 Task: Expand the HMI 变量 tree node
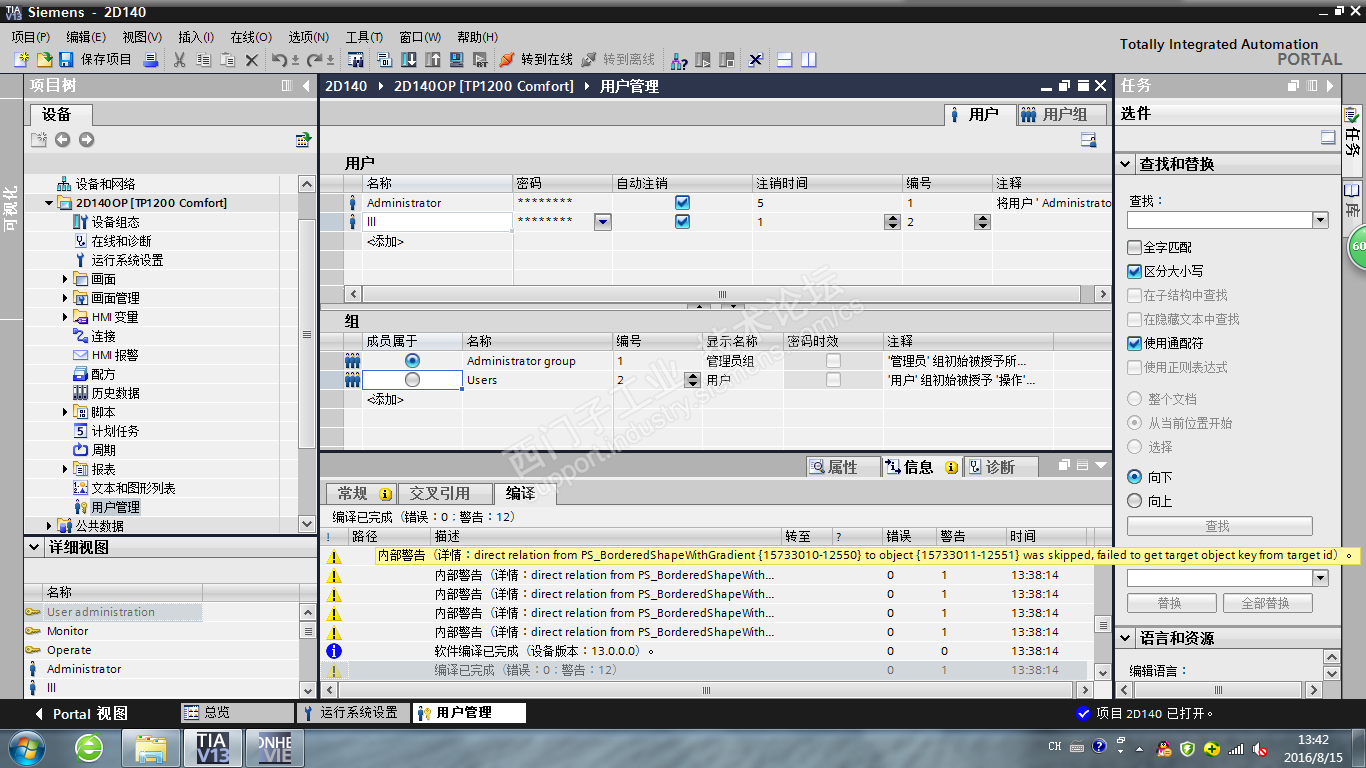[x=65, y=317]
